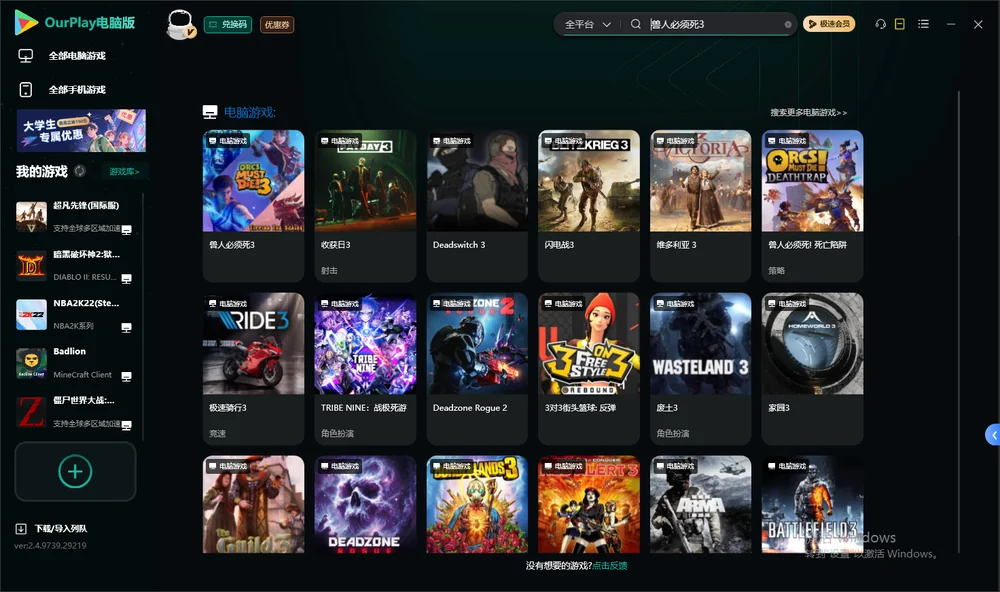Select NBA2K22 in my games
The image size is (1000, 592).
(76, 314)
